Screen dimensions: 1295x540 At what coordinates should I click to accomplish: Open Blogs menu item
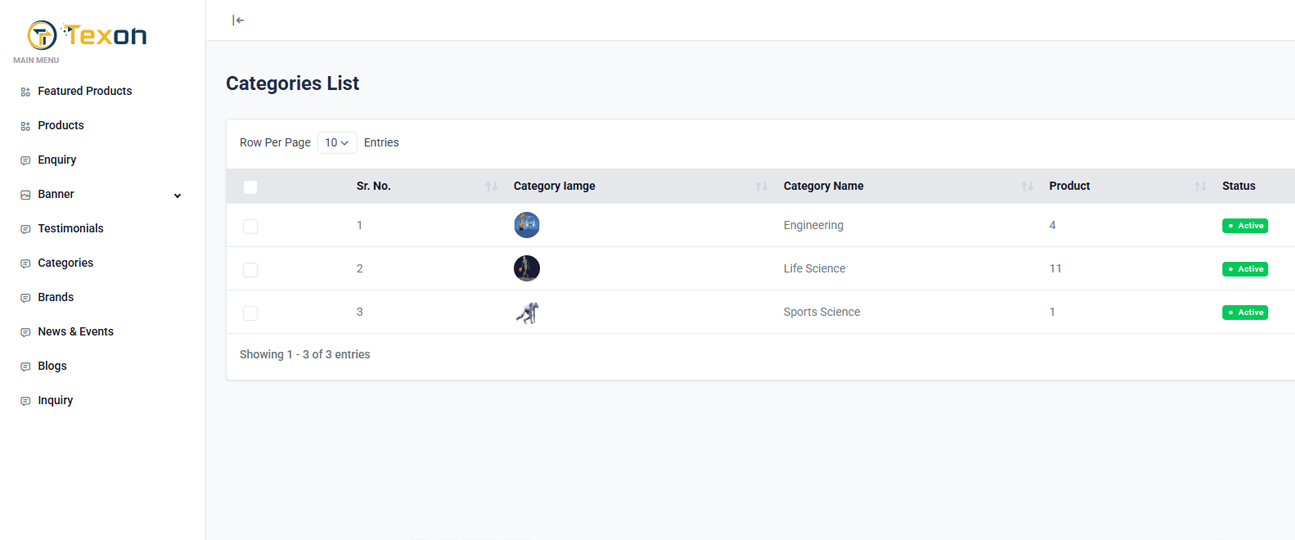click(x=52, y=366)
